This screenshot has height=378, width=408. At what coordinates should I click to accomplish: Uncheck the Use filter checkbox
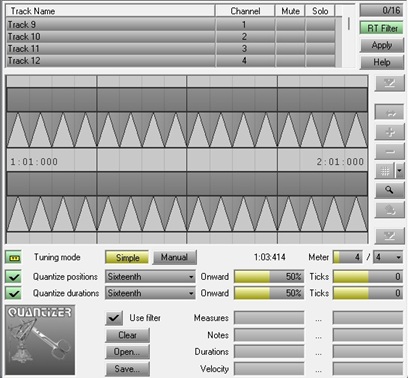pyautogui.click(x=114, y=318)
